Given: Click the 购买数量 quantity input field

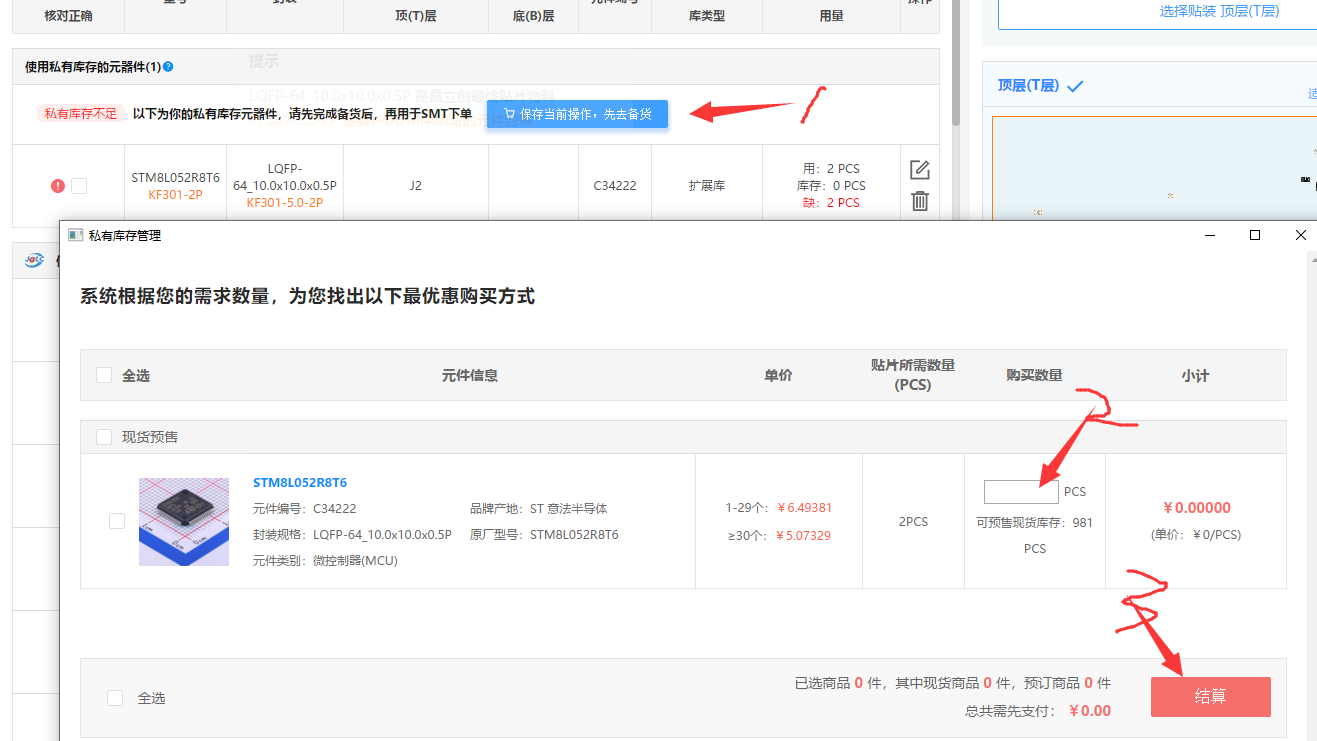Looking at the screenshot, I should (x=1021, y=492).
